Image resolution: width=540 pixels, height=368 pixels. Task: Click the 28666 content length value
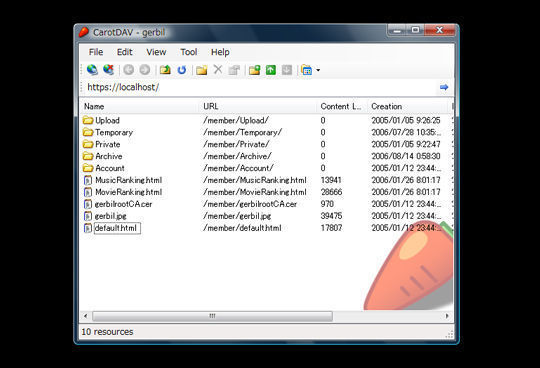331,192
